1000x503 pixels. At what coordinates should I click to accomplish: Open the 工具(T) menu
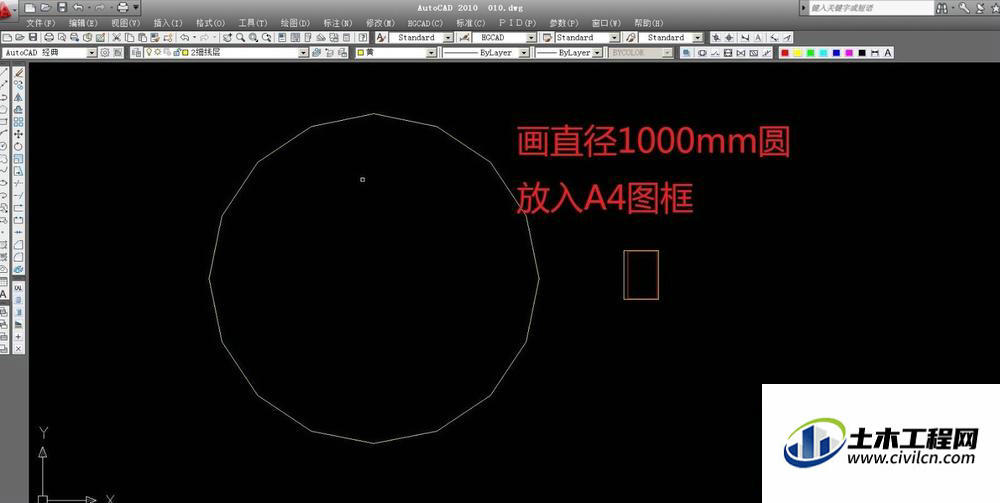pos(253,23)
